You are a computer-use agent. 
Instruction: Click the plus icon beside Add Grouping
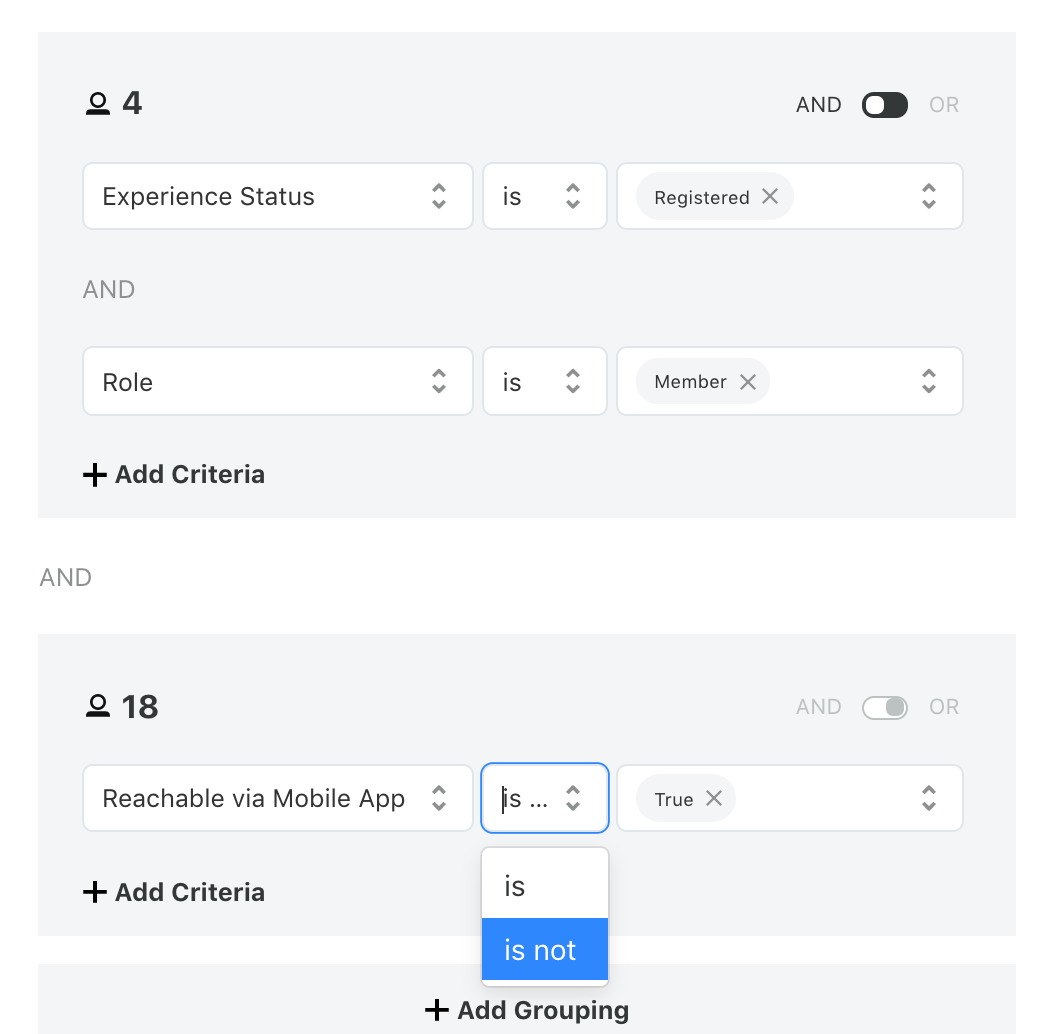(438, 1010)
